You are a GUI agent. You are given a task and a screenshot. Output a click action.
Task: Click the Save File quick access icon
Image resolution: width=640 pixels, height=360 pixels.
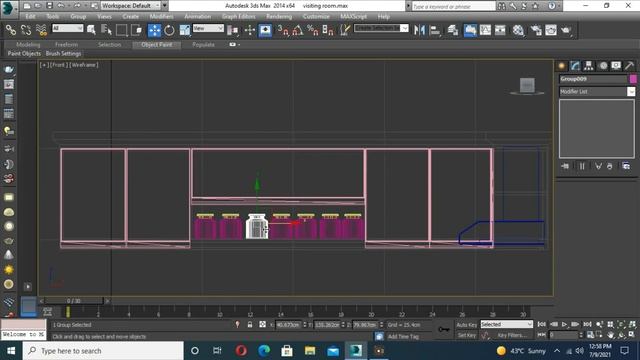[x=49, y=6]
